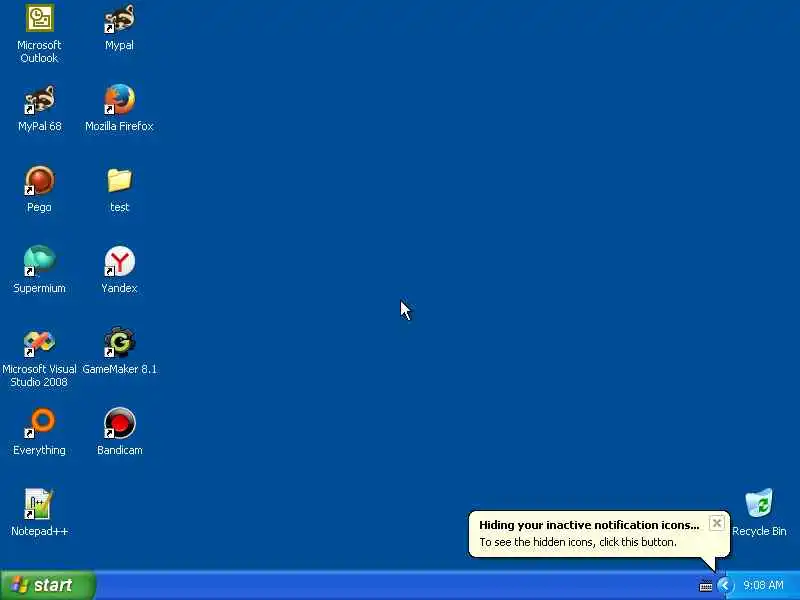Click the keyboard icon in system tray
The width and height of the screenshot is (800, 600).
point(706,586)
